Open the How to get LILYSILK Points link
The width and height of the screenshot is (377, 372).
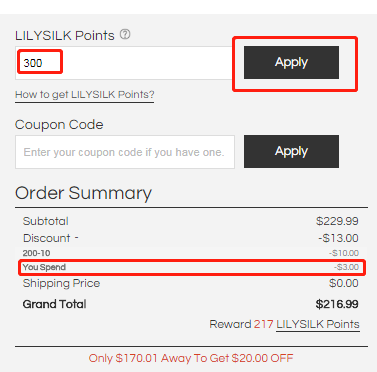click(x=84, y=95)
